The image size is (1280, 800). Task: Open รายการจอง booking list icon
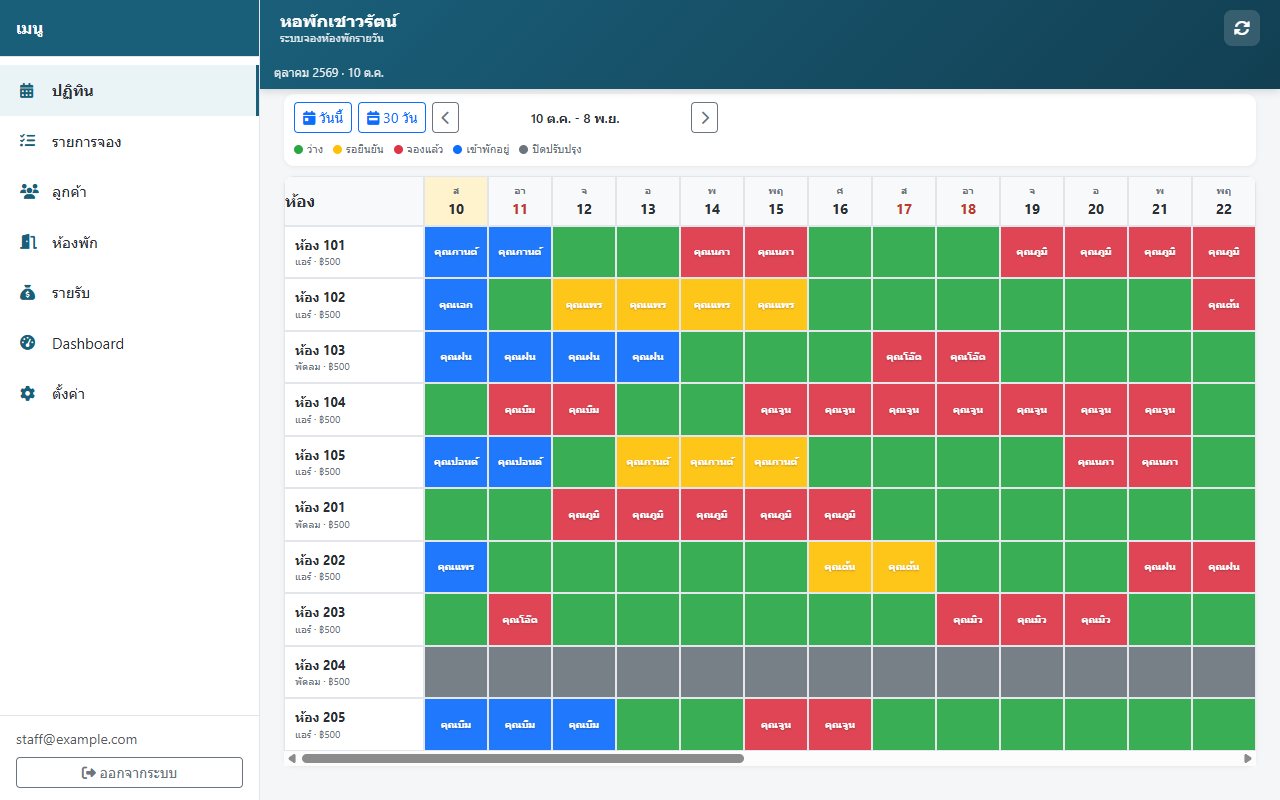[28, 141]
